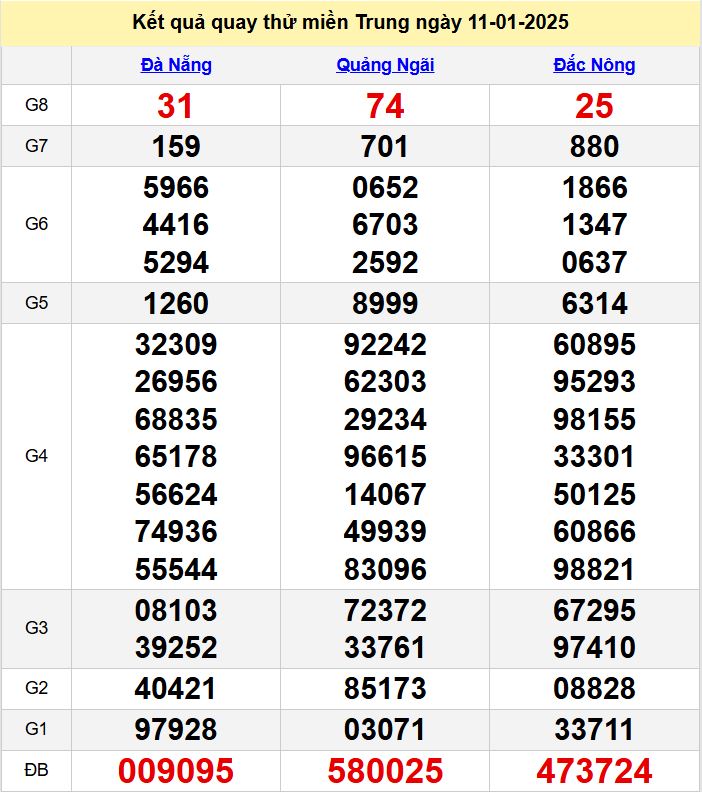Select the G6 result 0637

point(594,263)
